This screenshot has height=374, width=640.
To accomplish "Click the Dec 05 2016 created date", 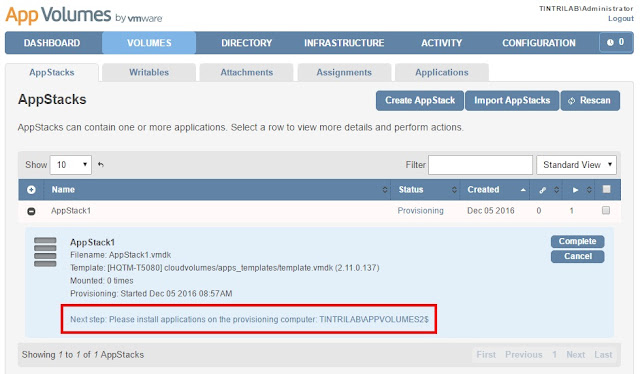I will 491,211.
